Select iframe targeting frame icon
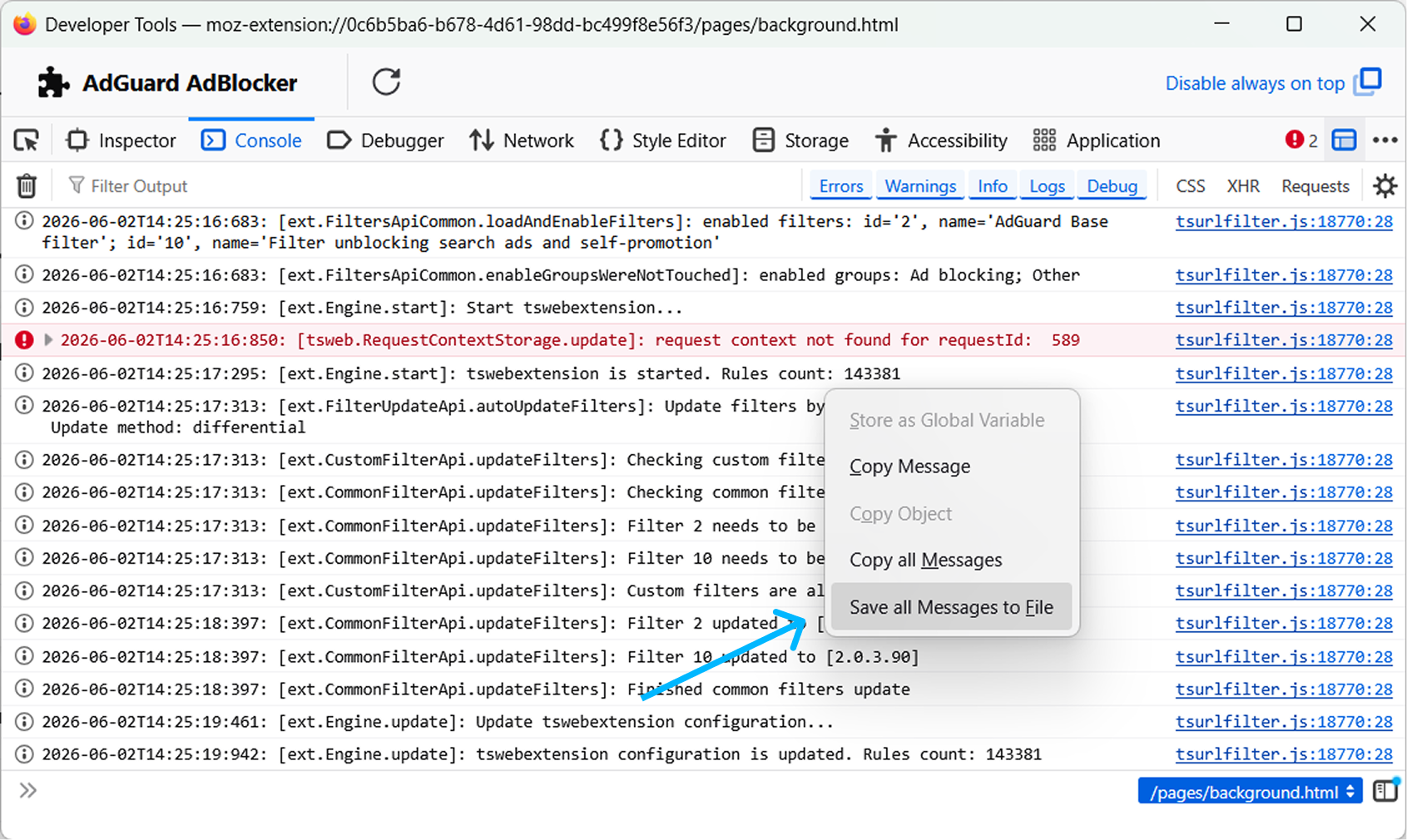 (x=1345, y=141)
